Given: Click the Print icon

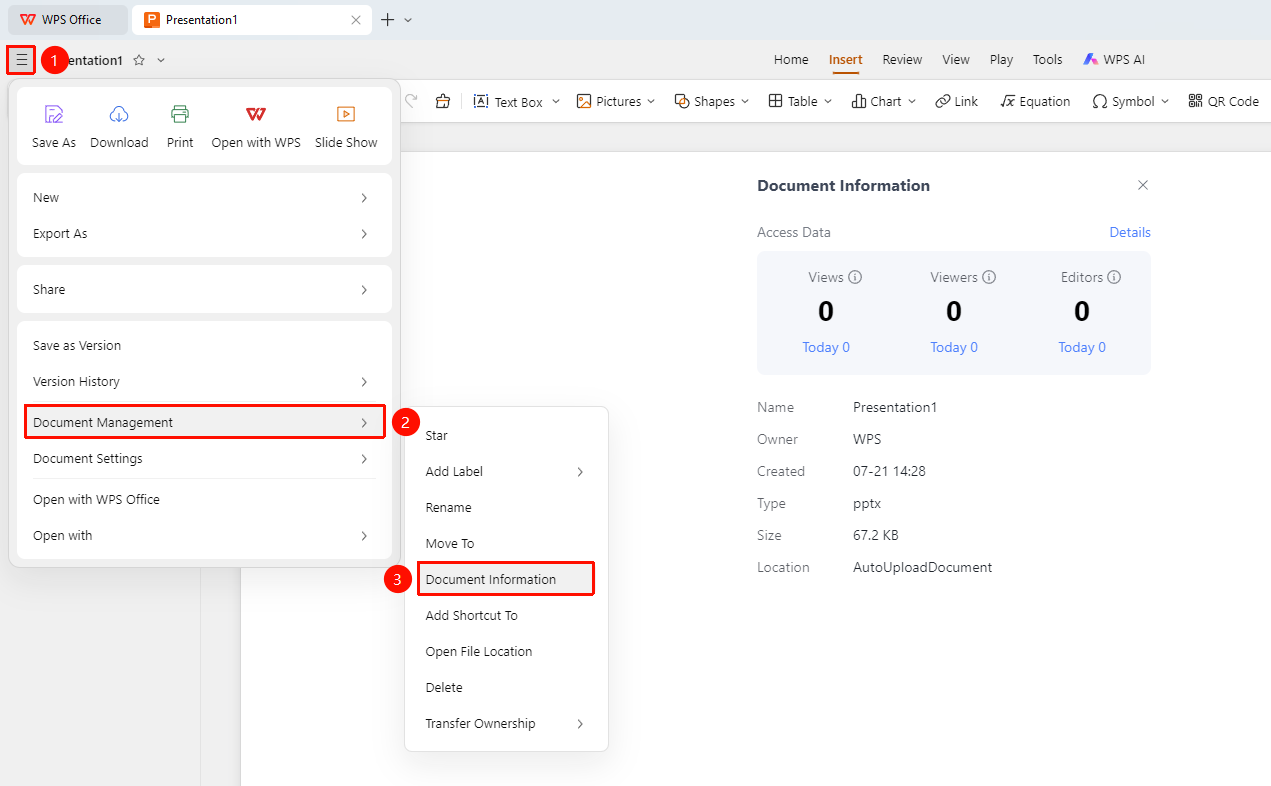Looking at the screenshot, I should [180, 114].
